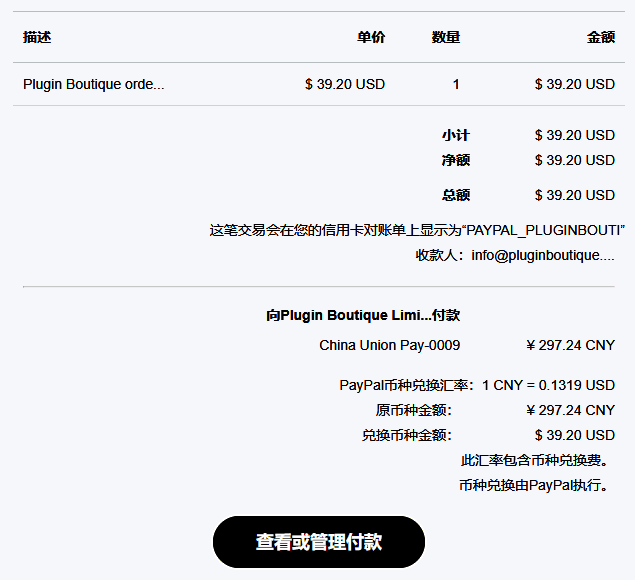Click China Union Pay-0009 payment method
Screen dimensions: 635x580
click(390, 345)
